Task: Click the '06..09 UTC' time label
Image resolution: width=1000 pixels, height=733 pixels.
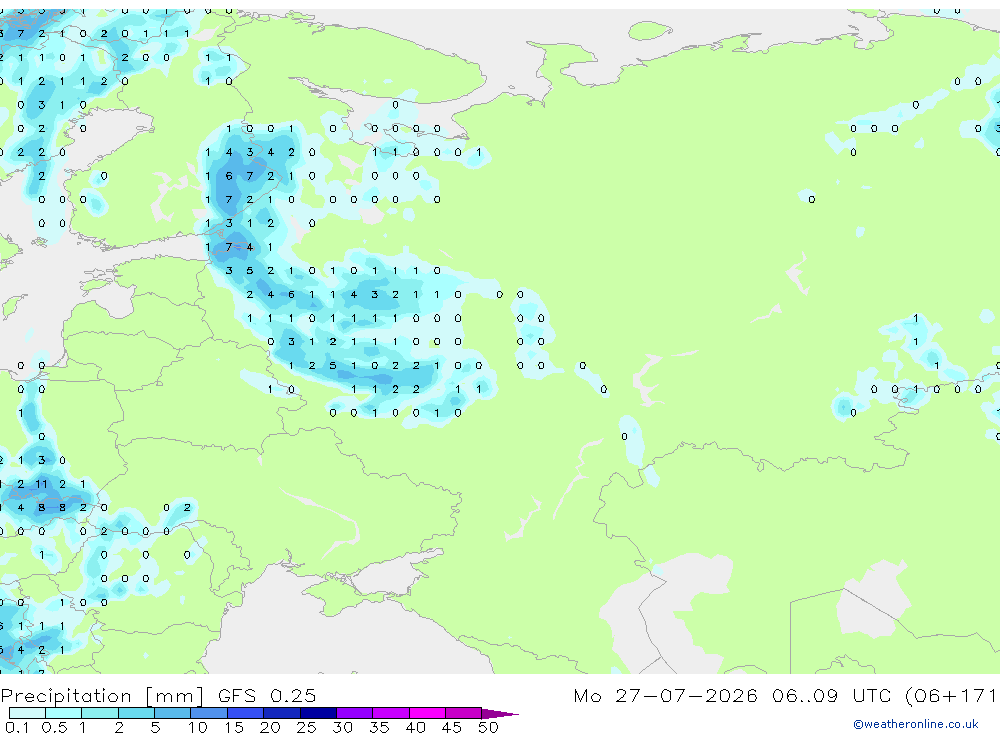Action: click(x=832, y=695)
